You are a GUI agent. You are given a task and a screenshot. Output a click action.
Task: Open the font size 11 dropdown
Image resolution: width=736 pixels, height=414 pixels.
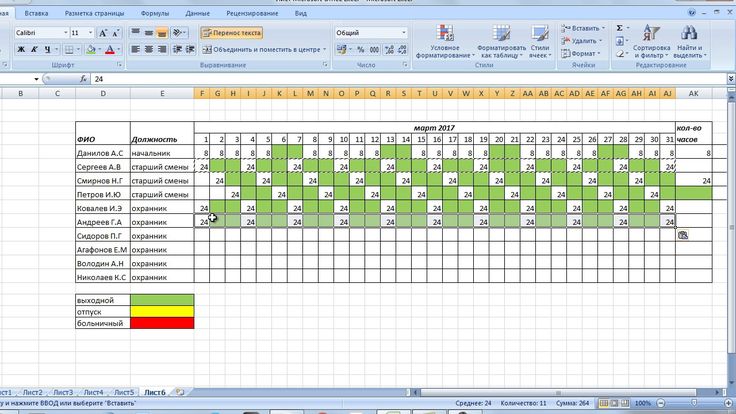click(91, 33)
